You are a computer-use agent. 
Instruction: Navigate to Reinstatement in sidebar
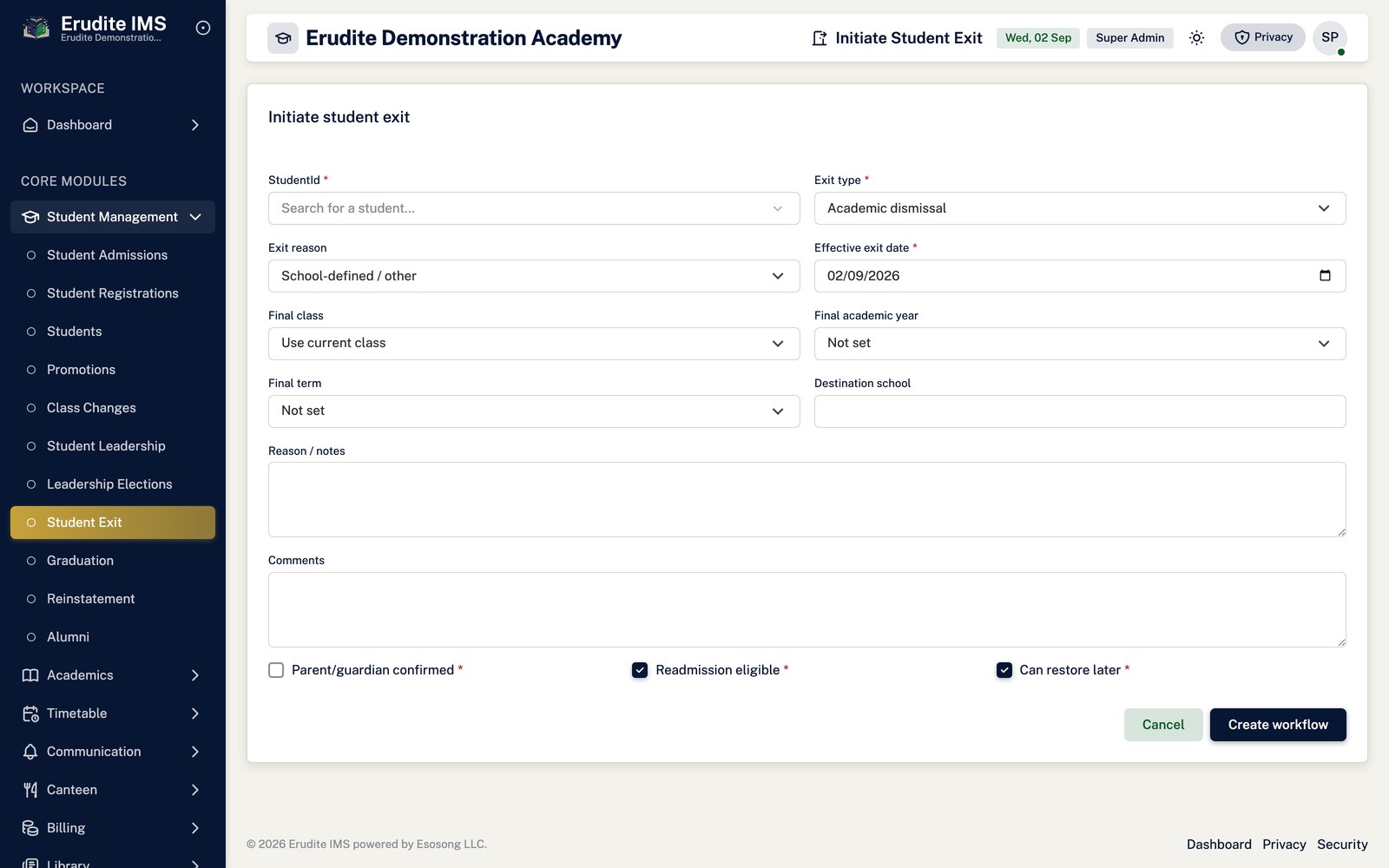click(113, 599)
